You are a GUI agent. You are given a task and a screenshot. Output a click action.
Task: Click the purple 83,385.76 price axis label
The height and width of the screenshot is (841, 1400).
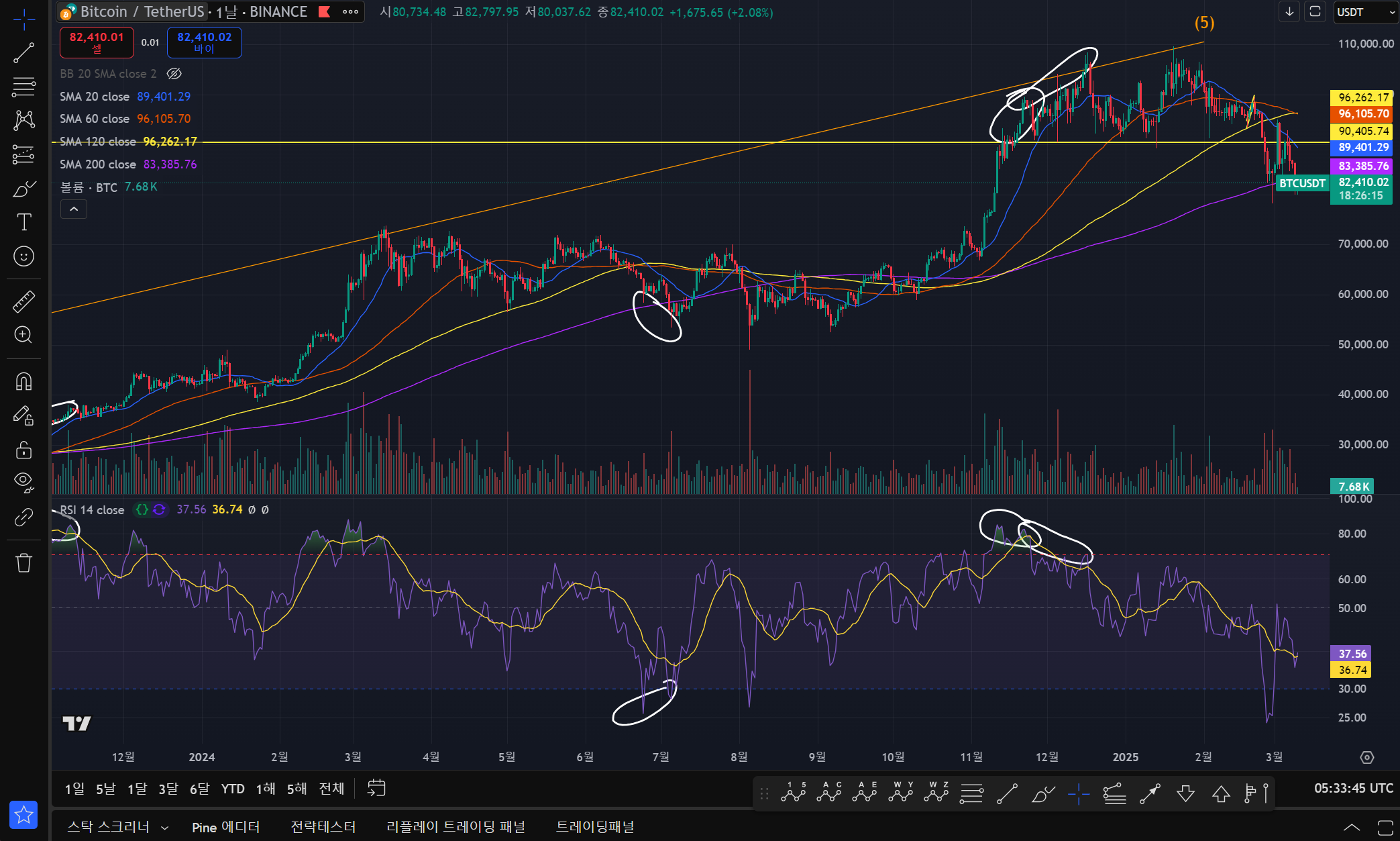coord(1361,166)
